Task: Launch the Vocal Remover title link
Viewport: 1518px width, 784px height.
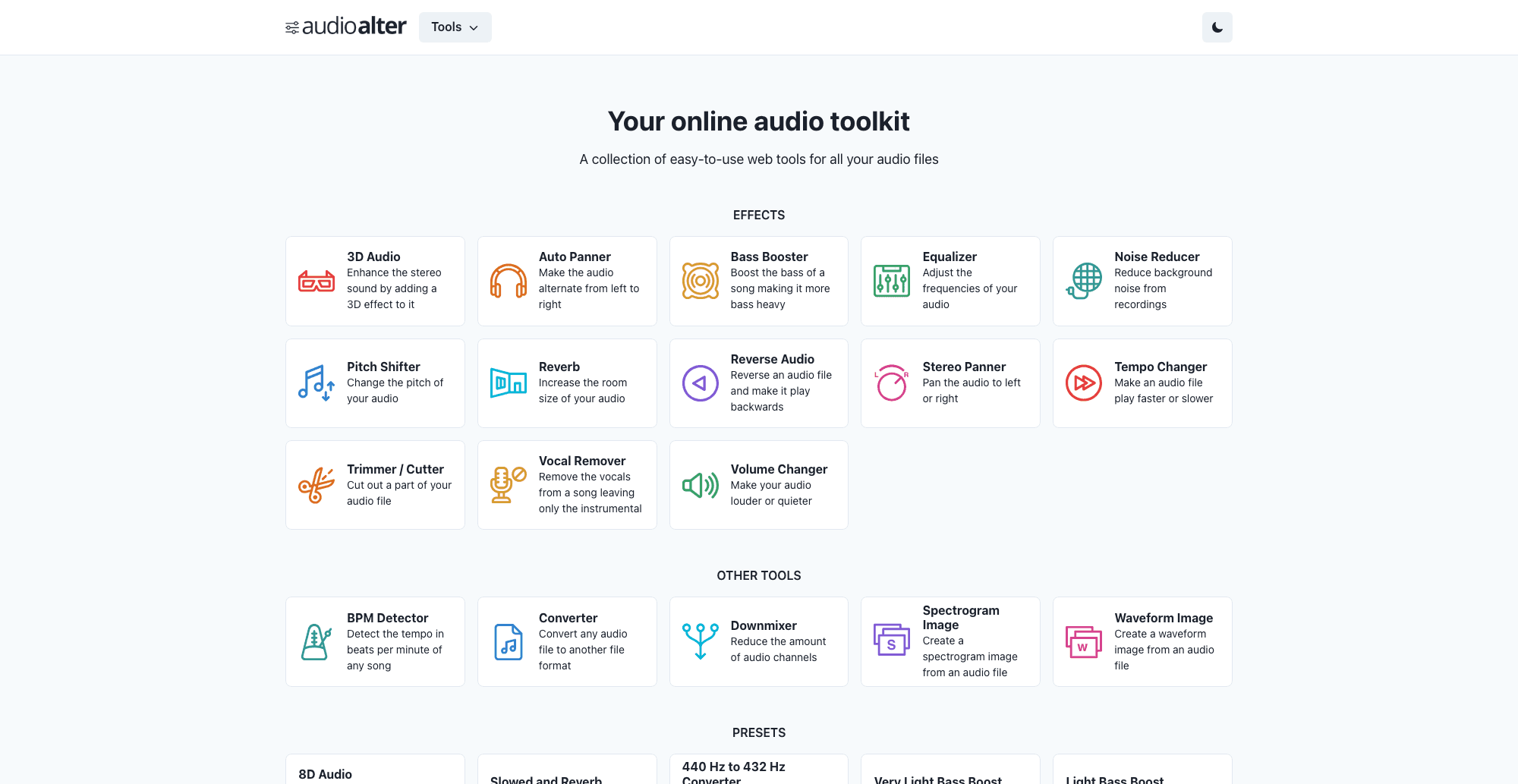Action: tap(582, 461)
